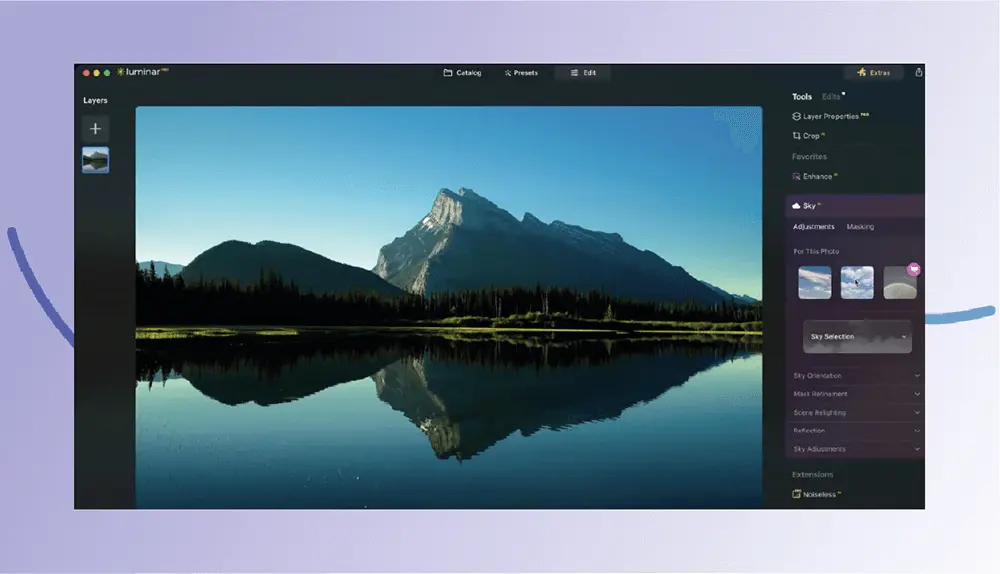Switch to the Masking tab in Sky
Viewport: 1000px width, 574px height.
(x=860, y=227)
